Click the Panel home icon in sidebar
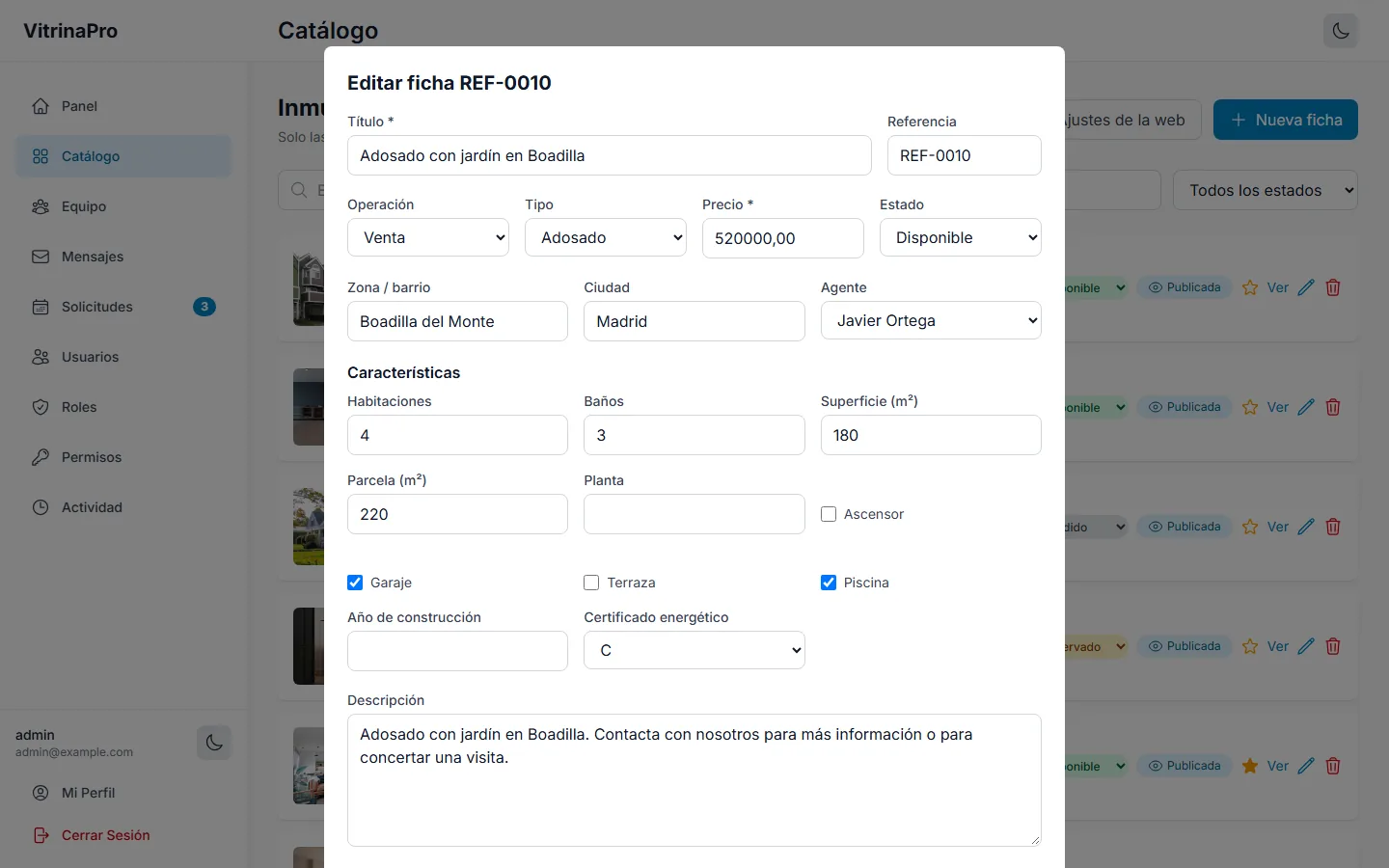The height and width of the screenshot is (868, 1389). 41,106
